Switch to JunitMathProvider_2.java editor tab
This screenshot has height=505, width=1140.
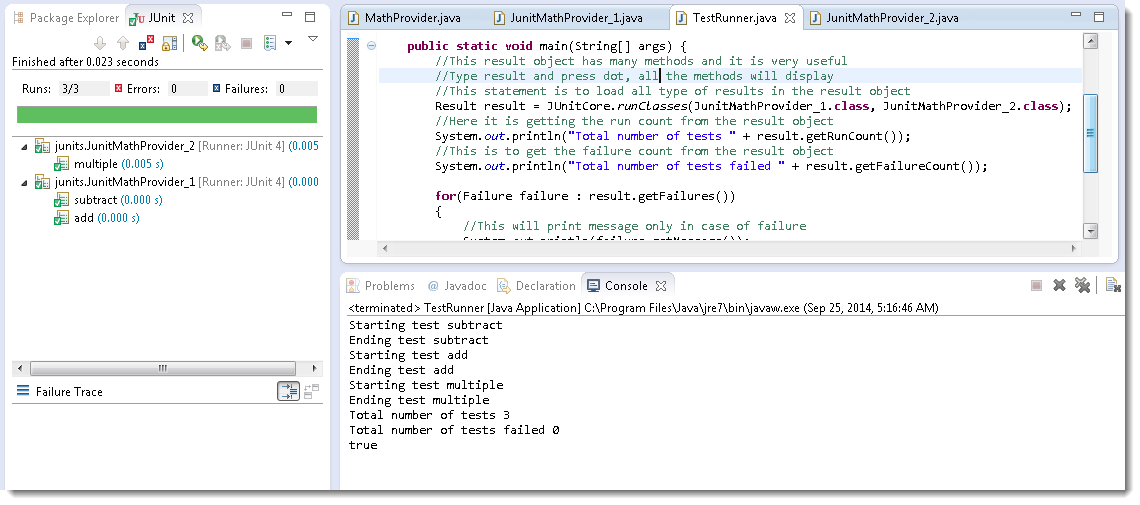[x=885, y=17]
